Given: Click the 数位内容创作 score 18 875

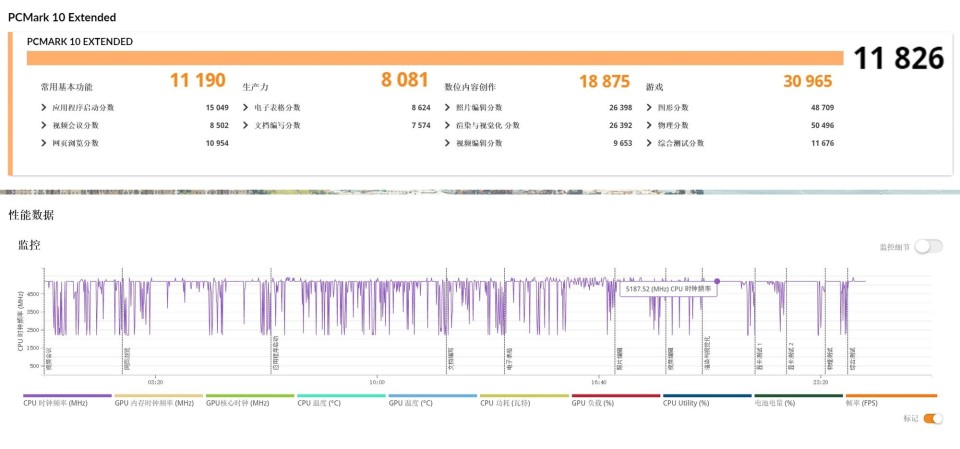Looking at the screenshot, I should pos(604,81).
